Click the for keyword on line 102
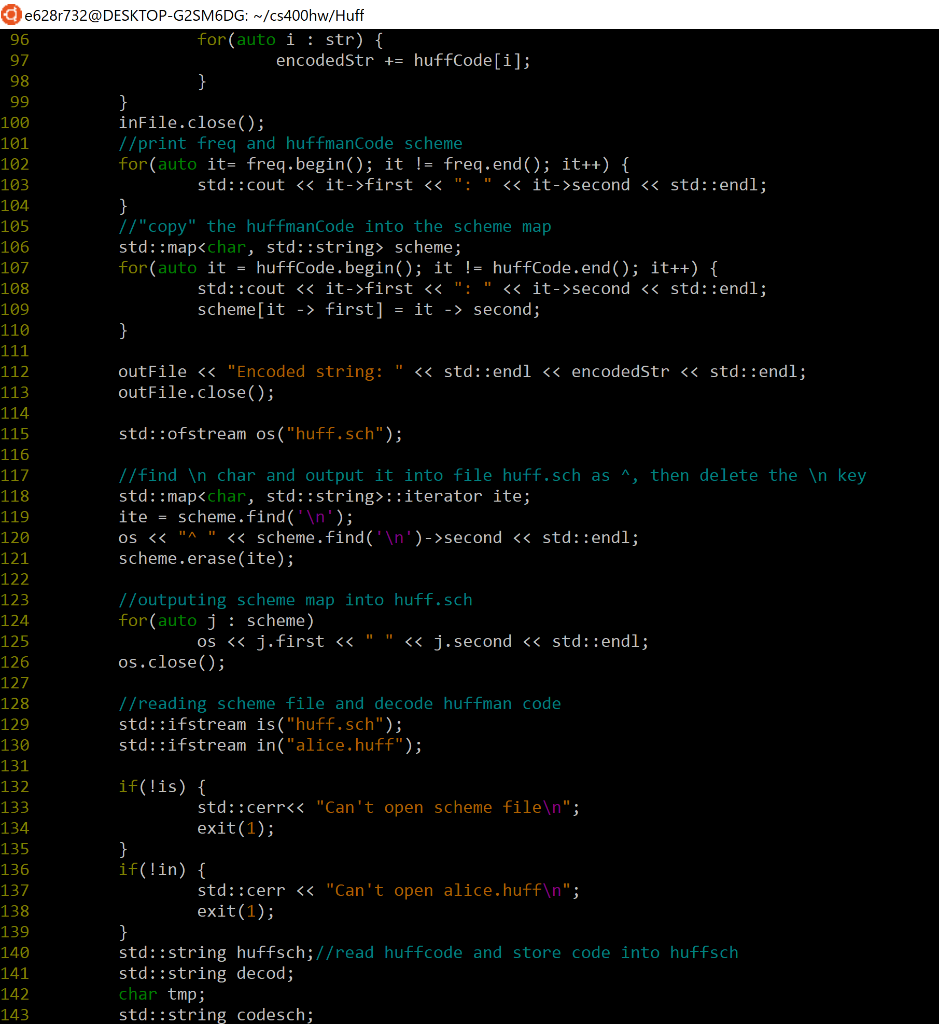Image resolution: width=939 pixels, height=1024 pixels. [x=131, y=163]
